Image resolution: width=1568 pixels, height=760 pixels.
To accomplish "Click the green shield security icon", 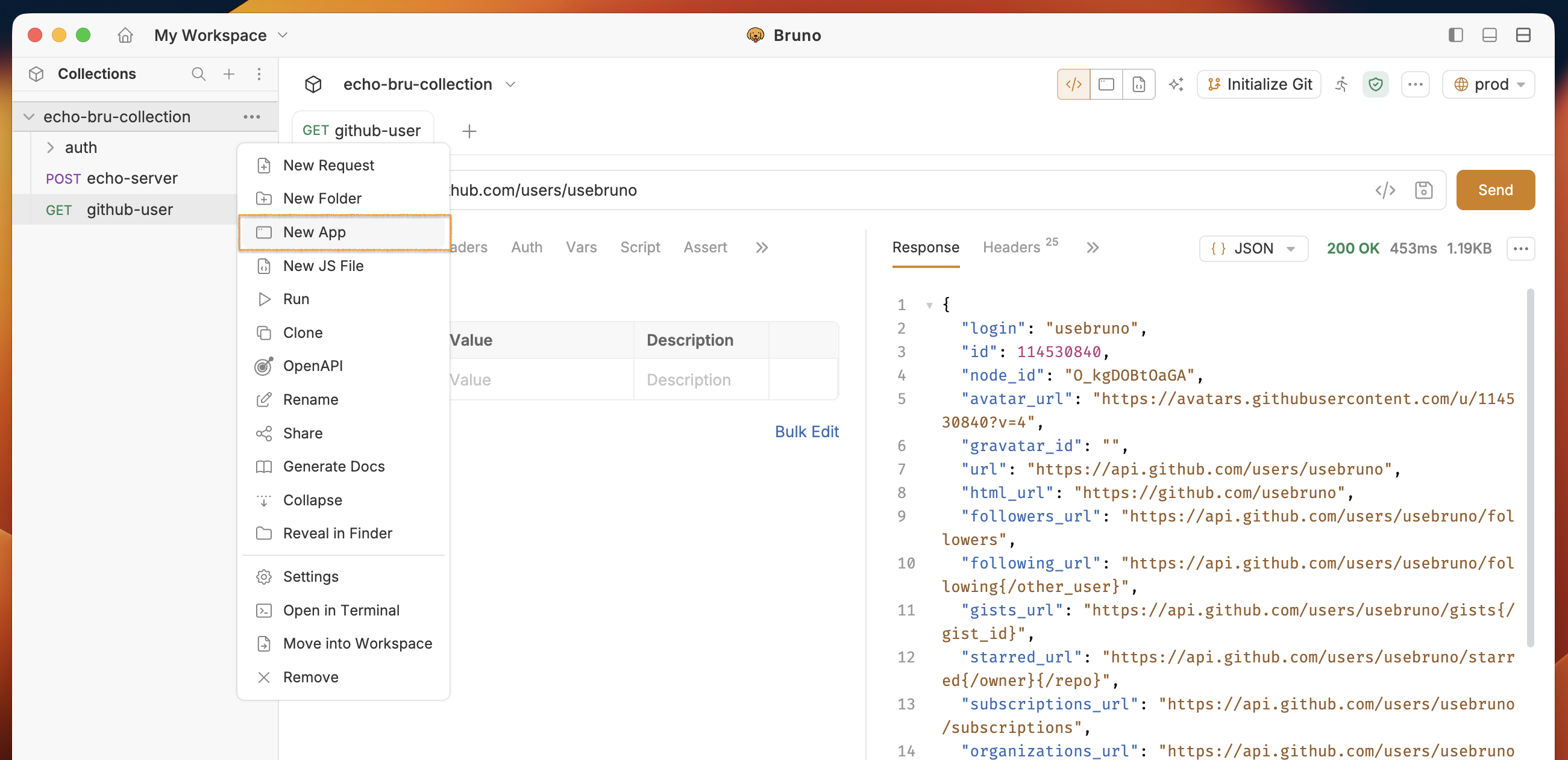I will [x=1376, y=84].
